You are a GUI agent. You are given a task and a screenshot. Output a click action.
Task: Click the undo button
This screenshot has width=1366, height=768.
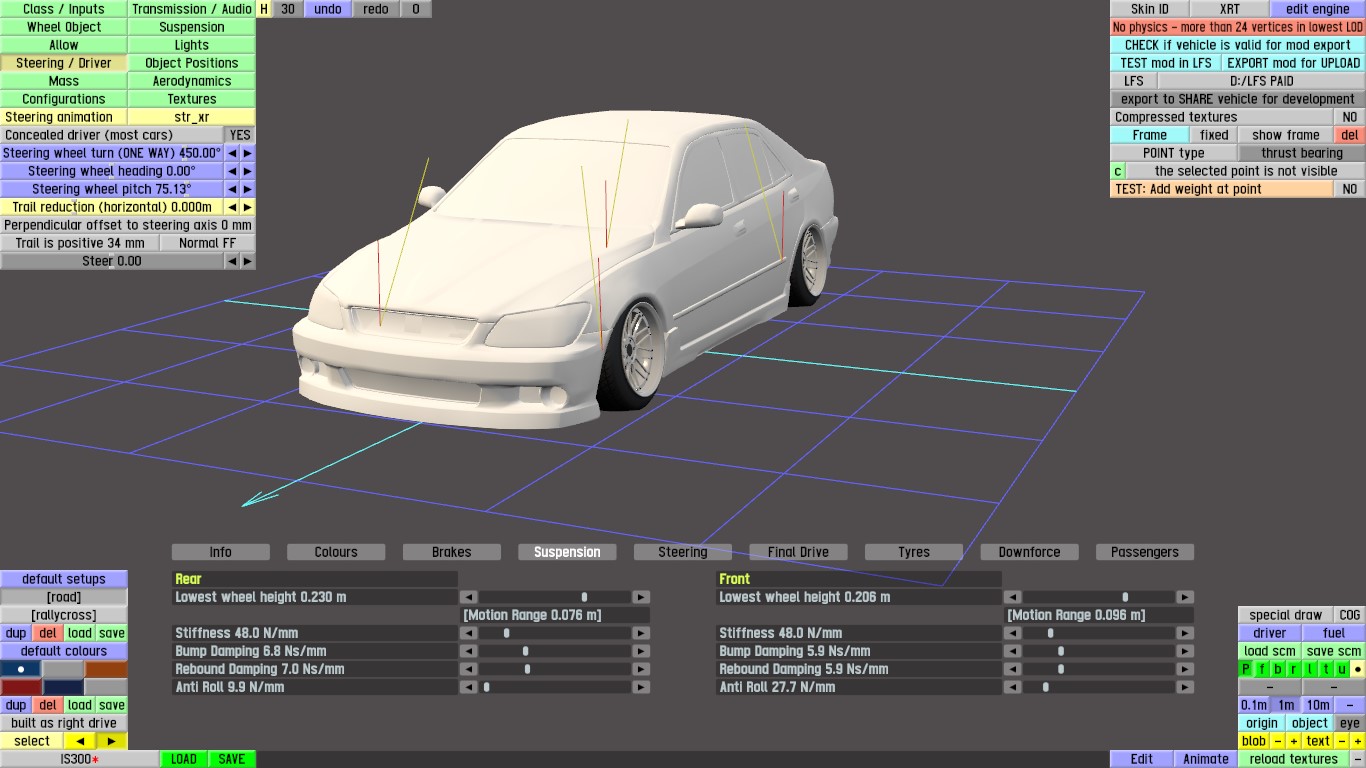tap(328, 9)
